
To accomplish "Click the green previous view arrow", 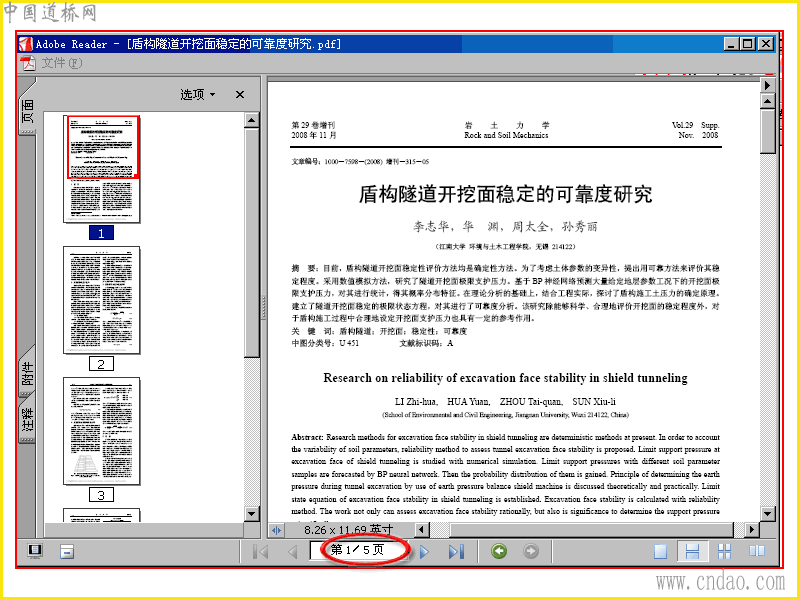I will point(499,552).
